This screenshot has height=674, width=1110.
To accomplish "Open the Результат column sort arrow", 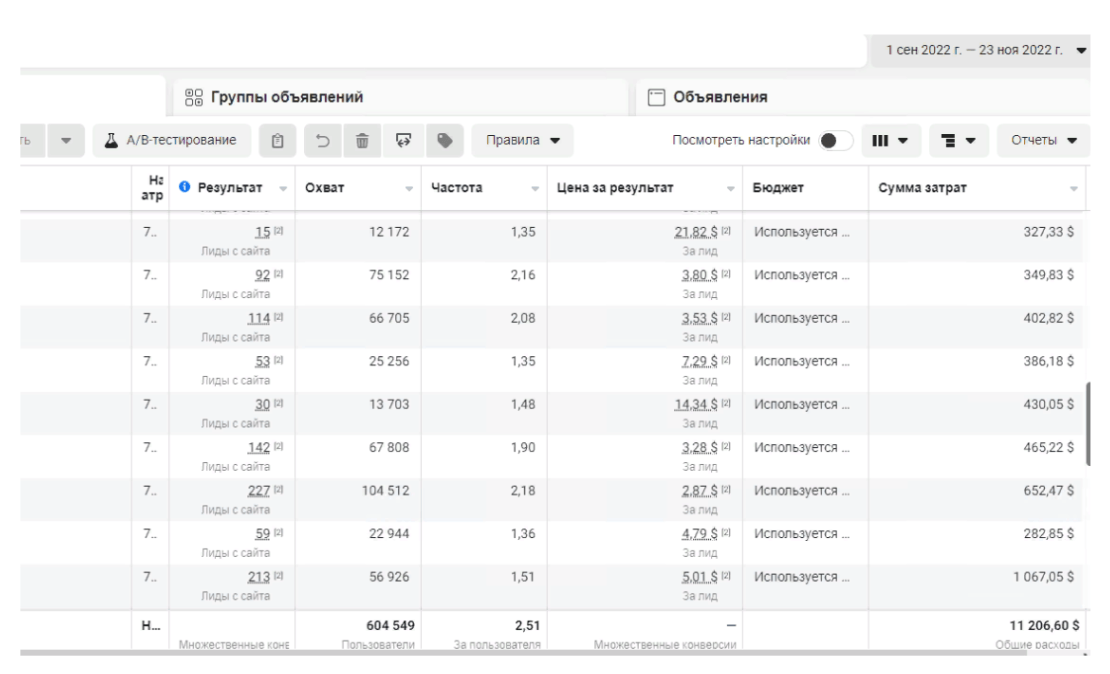I will click(x=283, y=188).
